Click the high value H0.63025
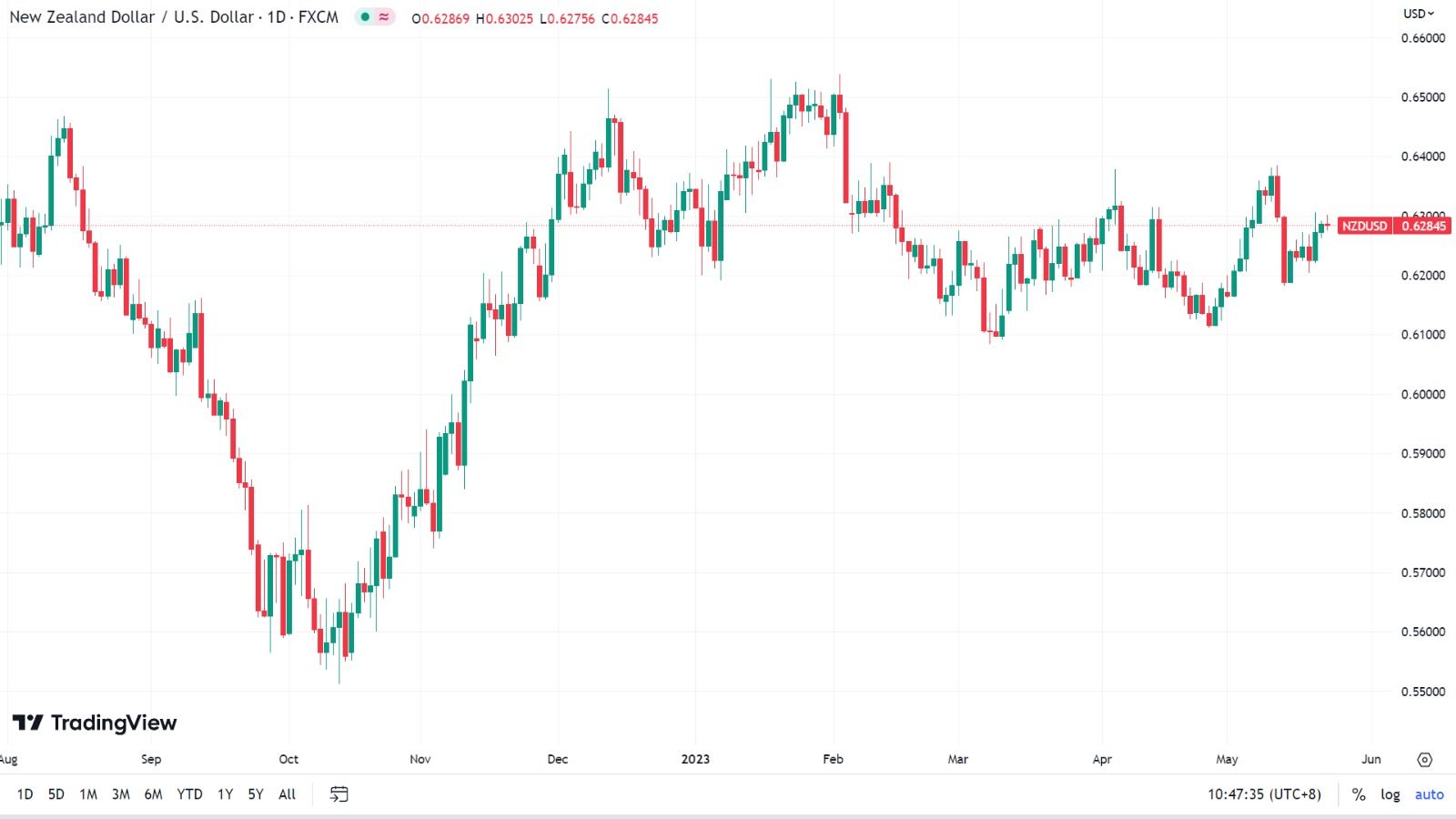The height and width of the screenshot is (819, 1456). (x=504, y=18)
